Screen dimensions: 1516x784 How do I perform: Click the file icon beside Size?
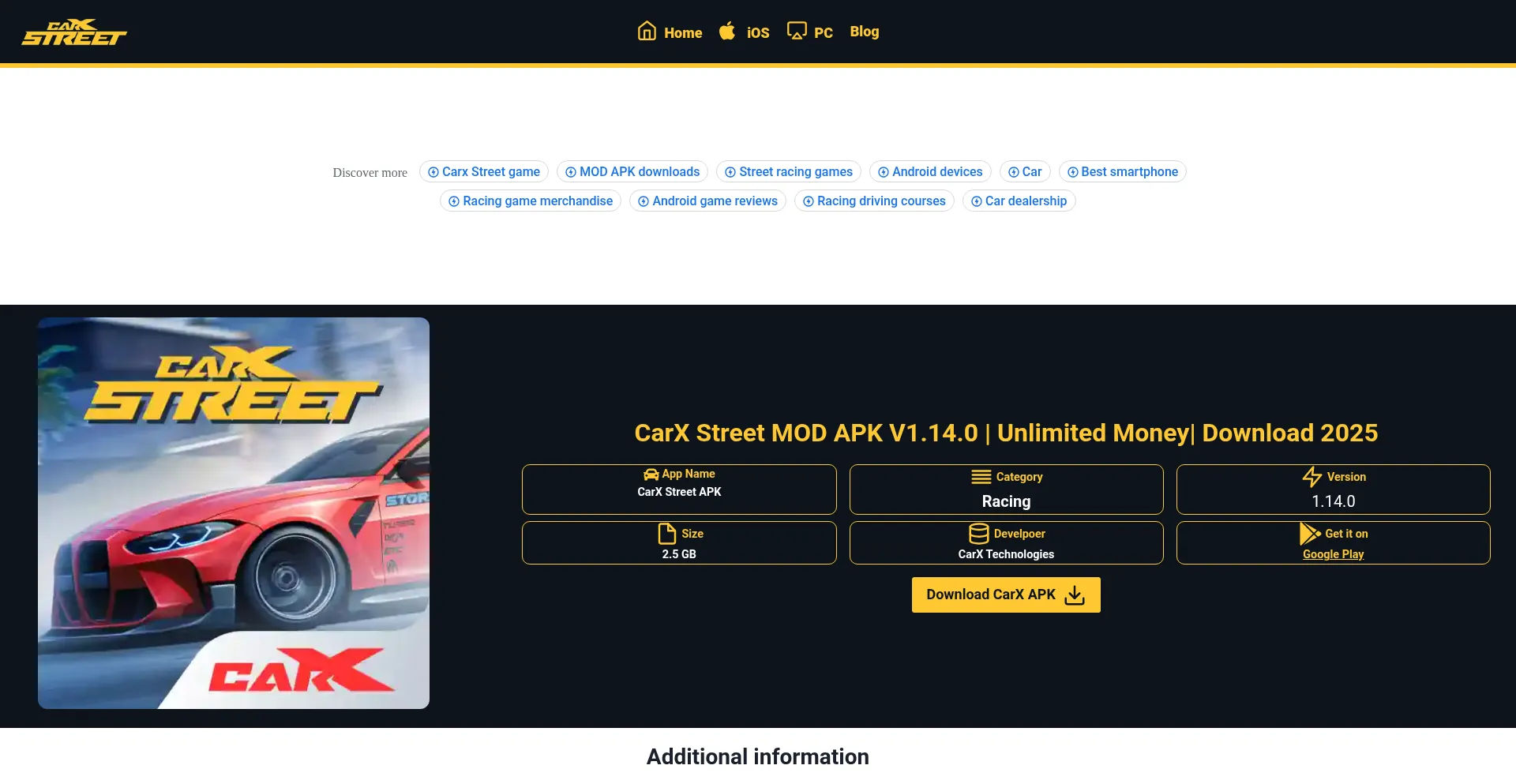point(667,534)
